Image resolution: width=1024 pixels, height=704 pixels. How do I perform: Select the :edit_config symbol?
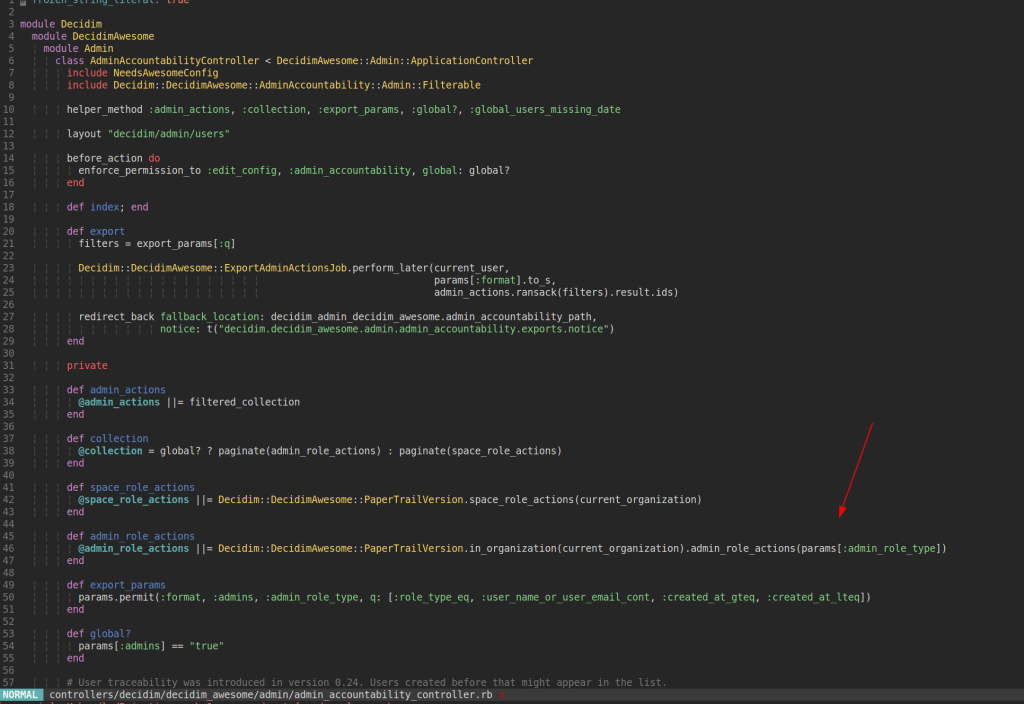(242, 170)
